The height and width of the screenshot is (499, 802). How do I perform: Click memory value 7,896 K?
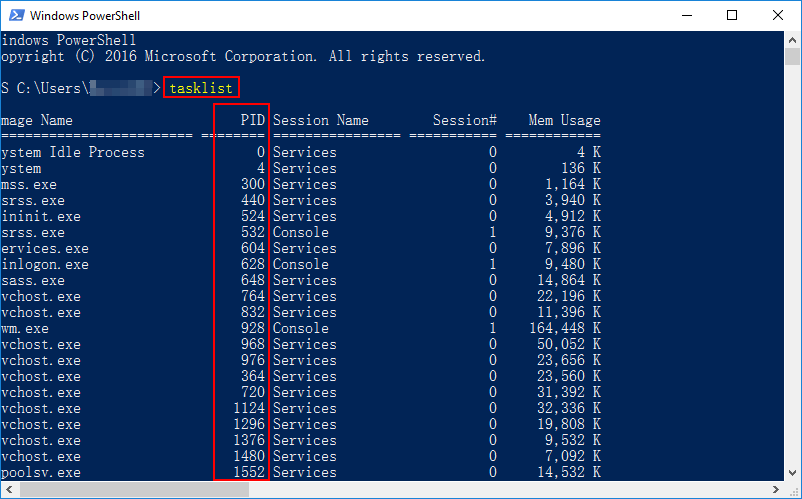coord(573,248)
